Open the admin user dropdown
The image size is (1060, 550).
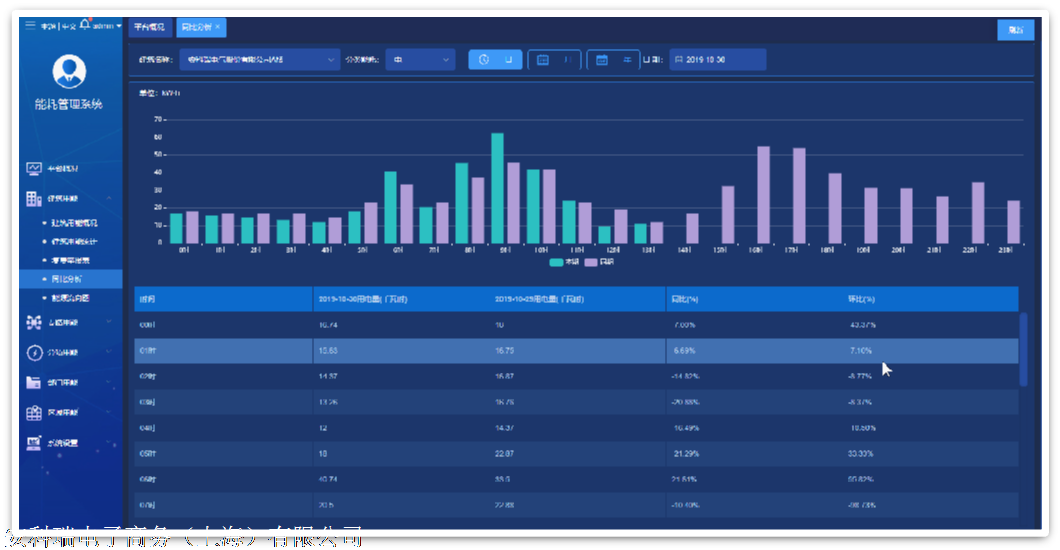(107, 26)
